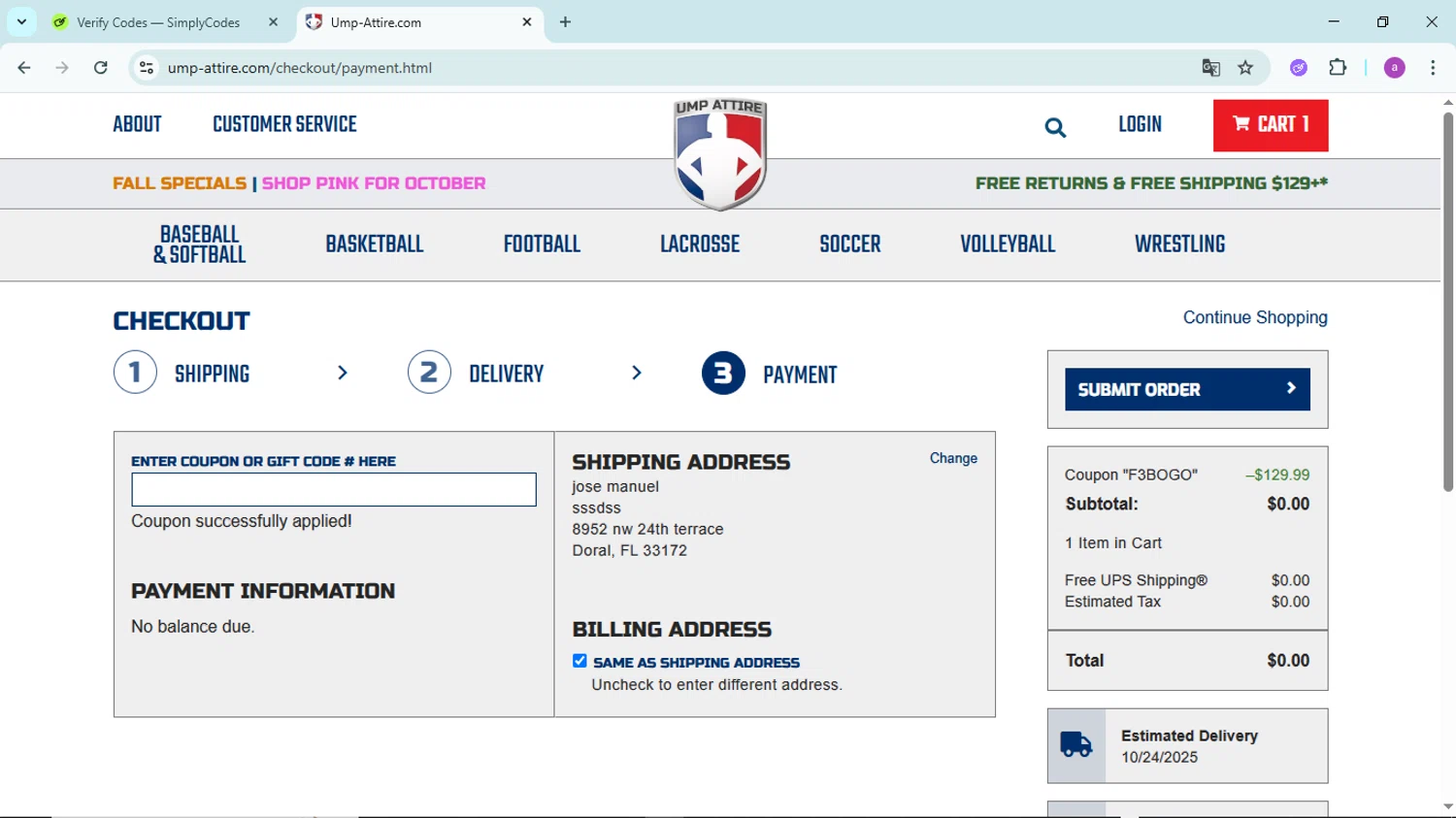This screenshot has width=1456, height=818.
Task: Switch to the Verify Codes — SimplyCodes tab
Action: pos(166,22)
